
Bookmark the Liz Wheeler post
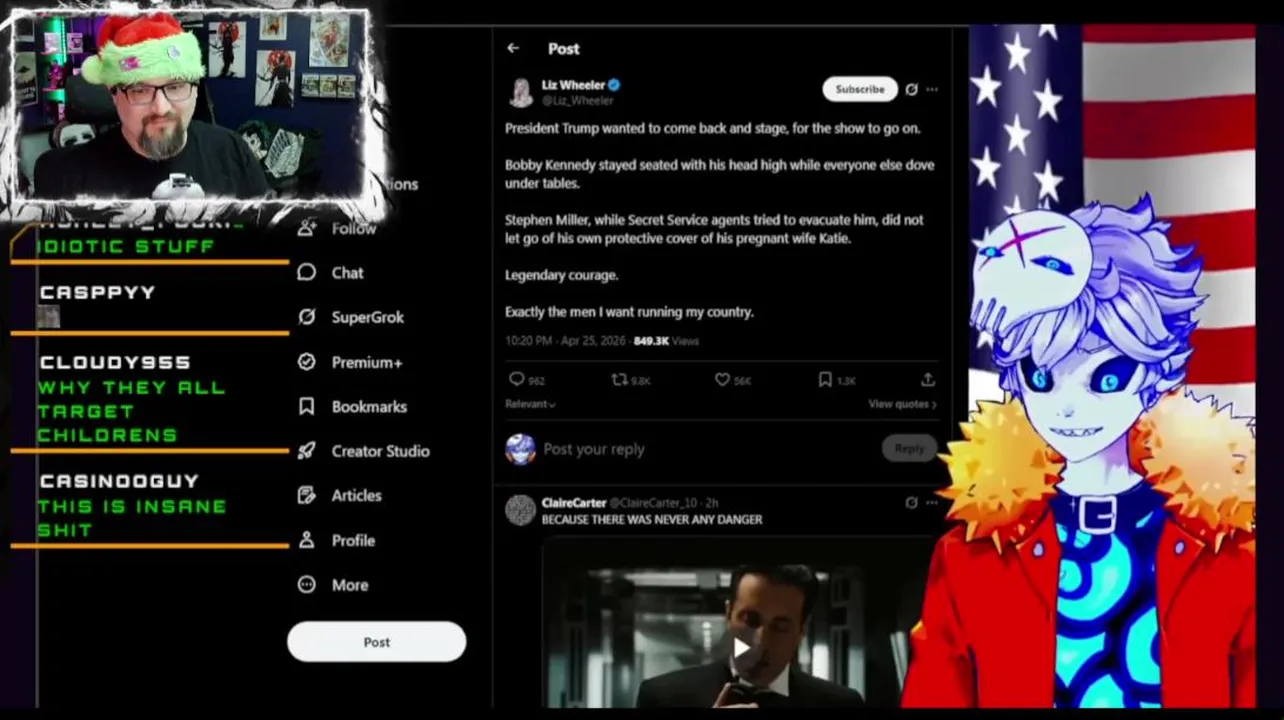tap(825, 380)
